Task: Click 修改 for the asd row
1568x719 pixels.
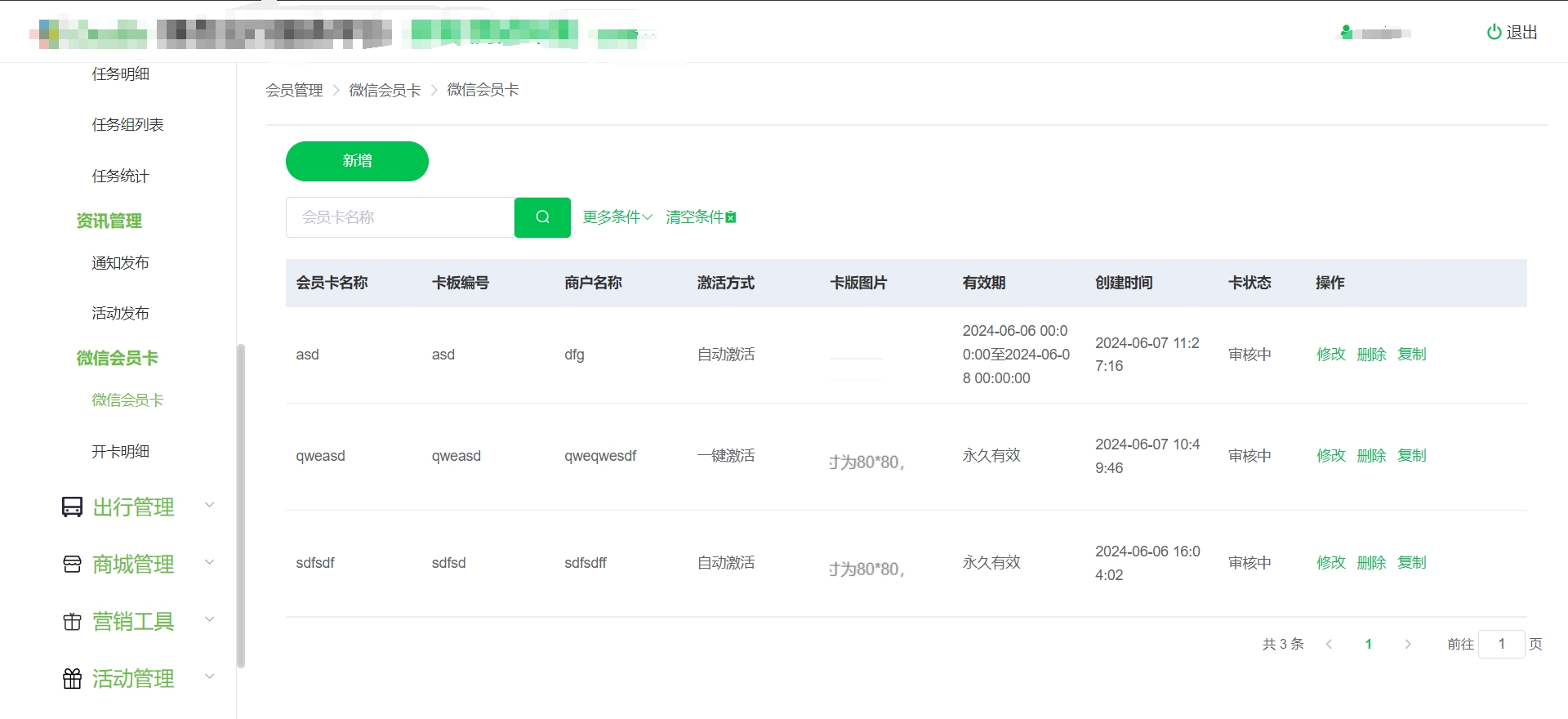Action: (1330, 355)
